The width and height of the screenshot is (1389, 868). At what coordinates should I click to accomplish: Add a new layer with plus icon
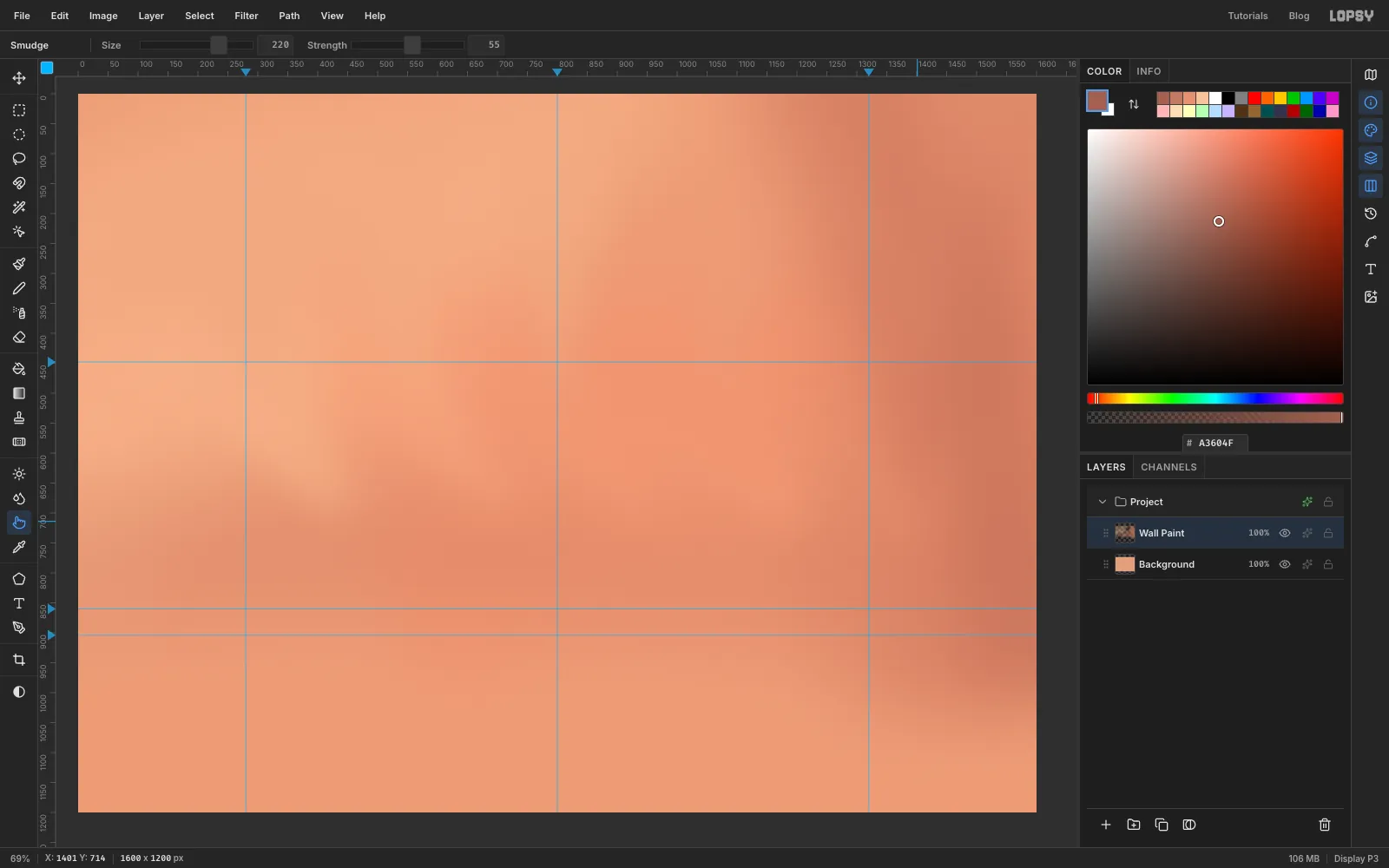pyautogui.click(x=1106, y=825)
